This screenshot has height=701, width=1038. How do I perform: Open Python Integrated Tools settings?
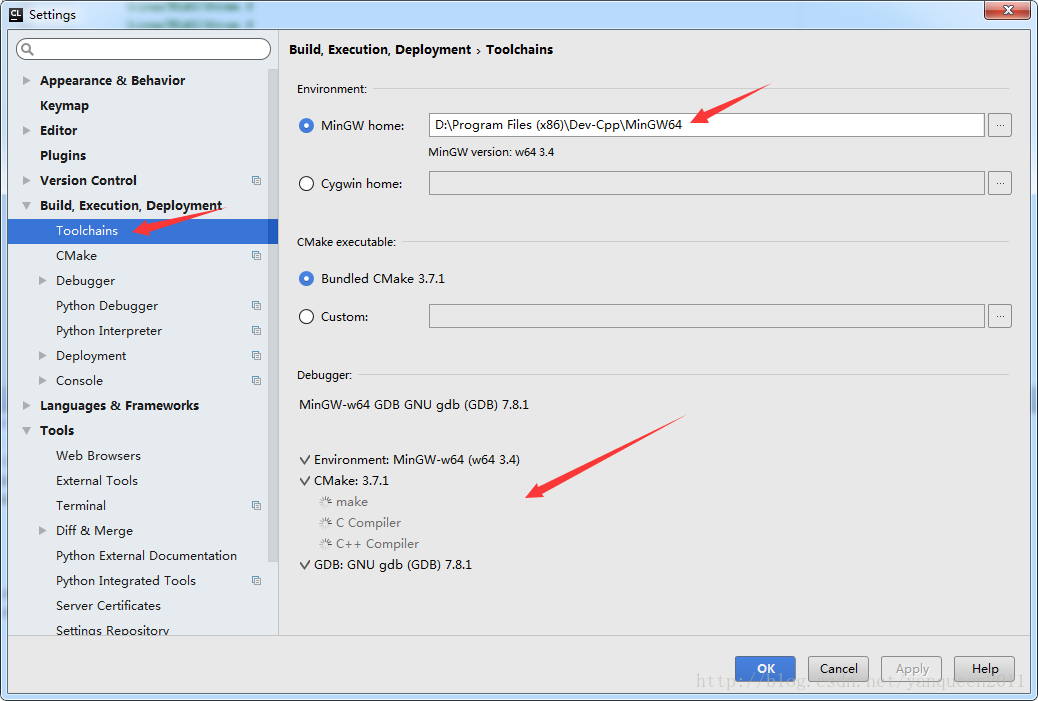[126, 581]
